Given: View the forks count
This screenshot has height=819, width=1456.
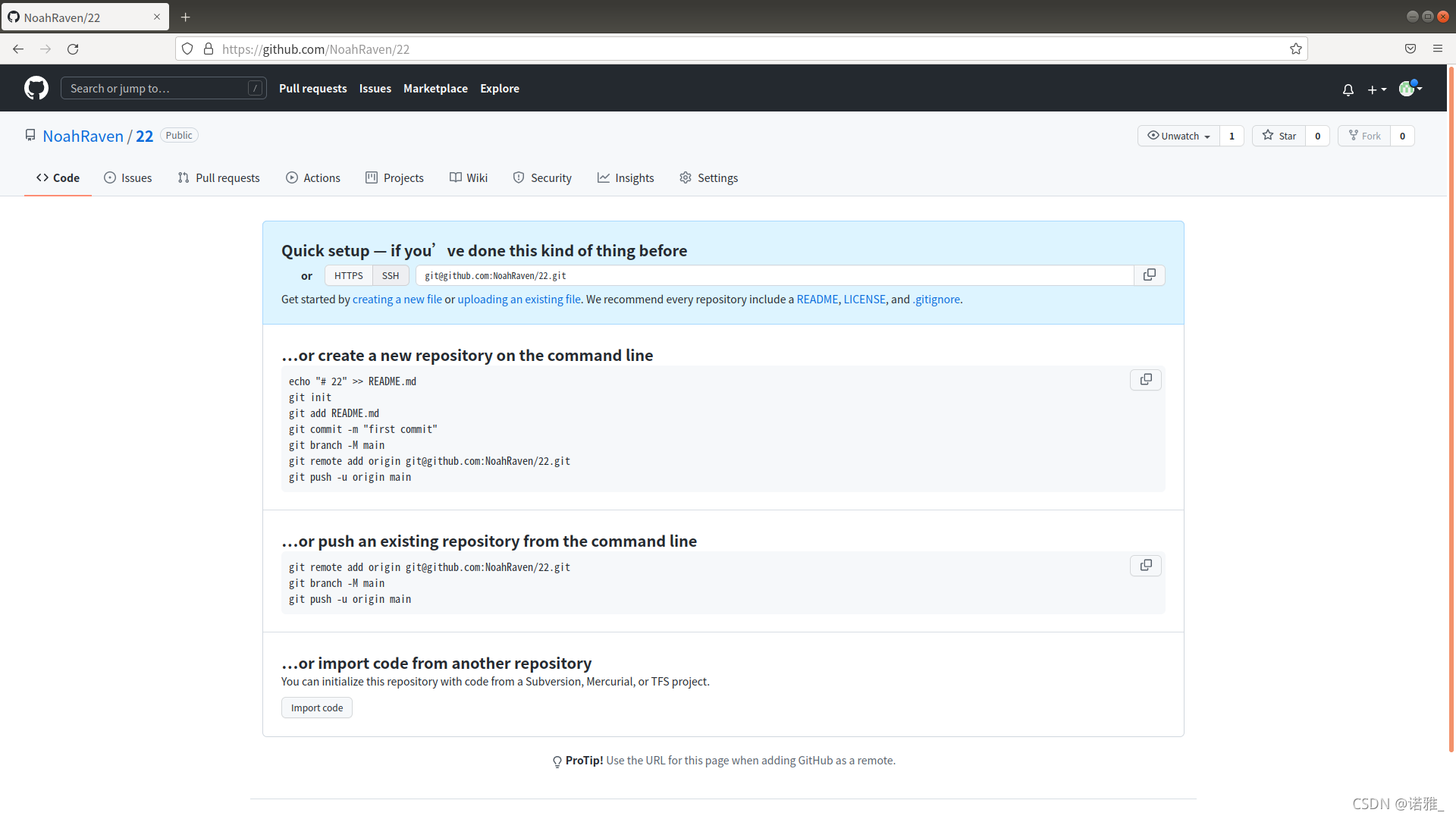Looking at the screenshot, I should pyautogui.click(x=1402, y=136).
